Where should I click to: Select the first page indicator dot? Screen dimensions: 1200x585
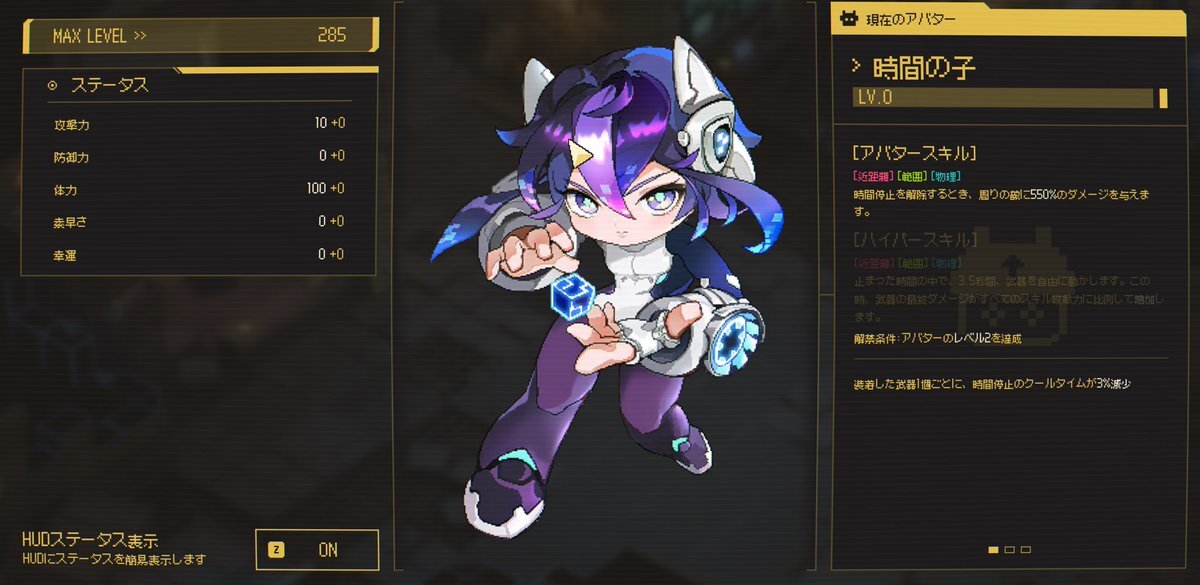(x=993, y=549)
